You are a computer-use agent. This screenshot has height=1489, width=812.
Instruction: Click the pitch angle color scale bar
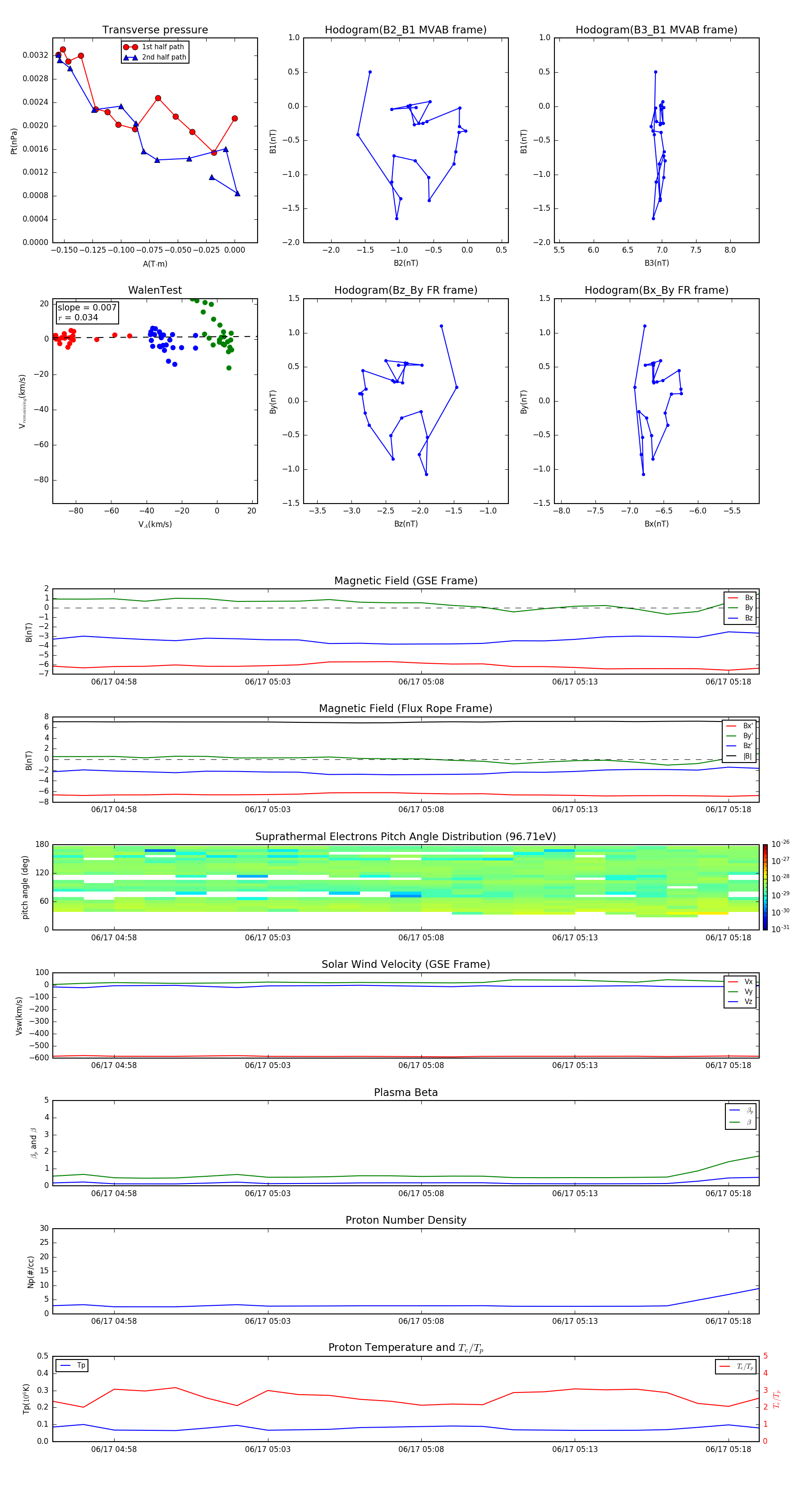tap(765, 887)
